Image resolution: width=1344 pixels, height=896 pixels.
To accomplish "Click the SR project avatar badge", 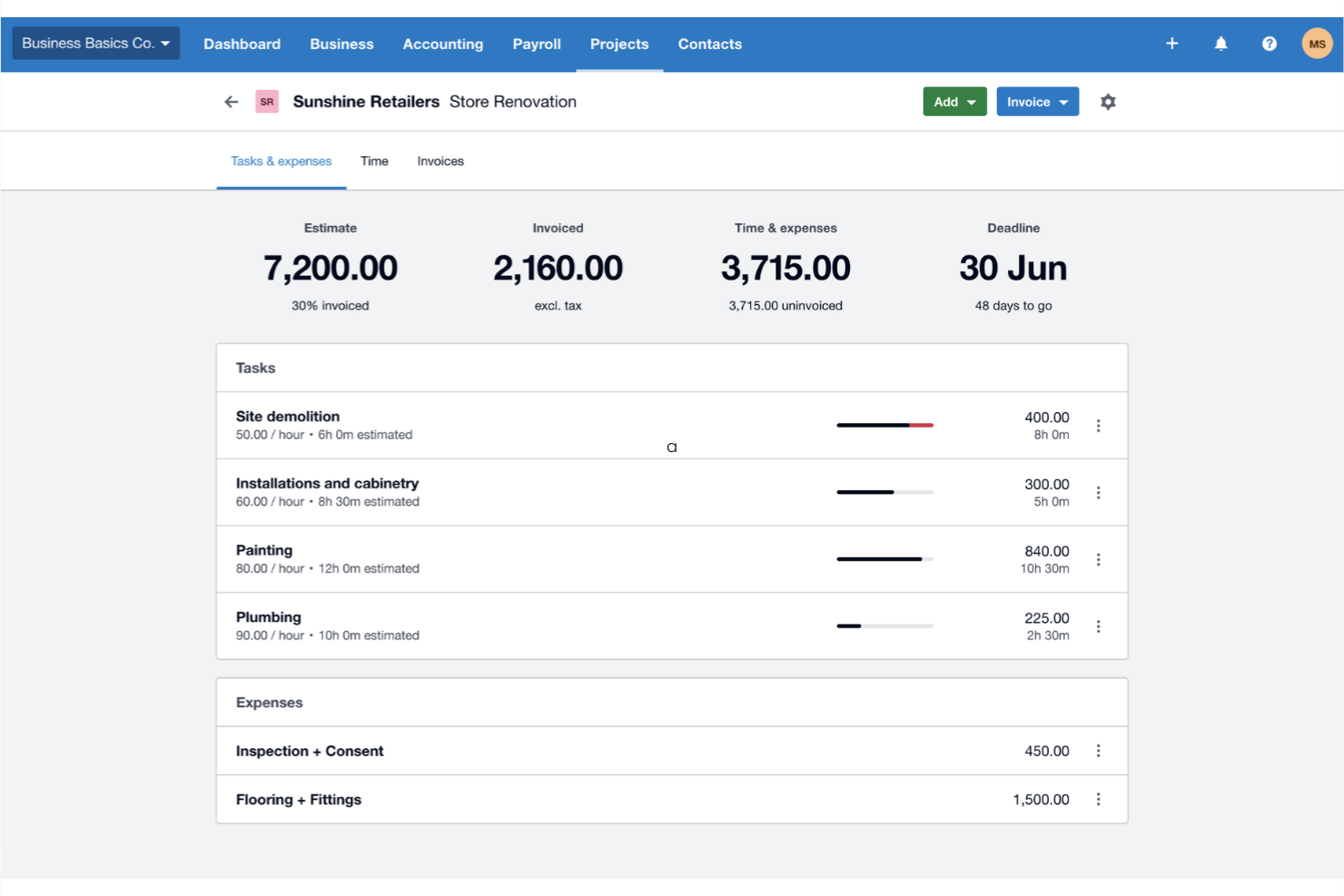I will point(267,101).
